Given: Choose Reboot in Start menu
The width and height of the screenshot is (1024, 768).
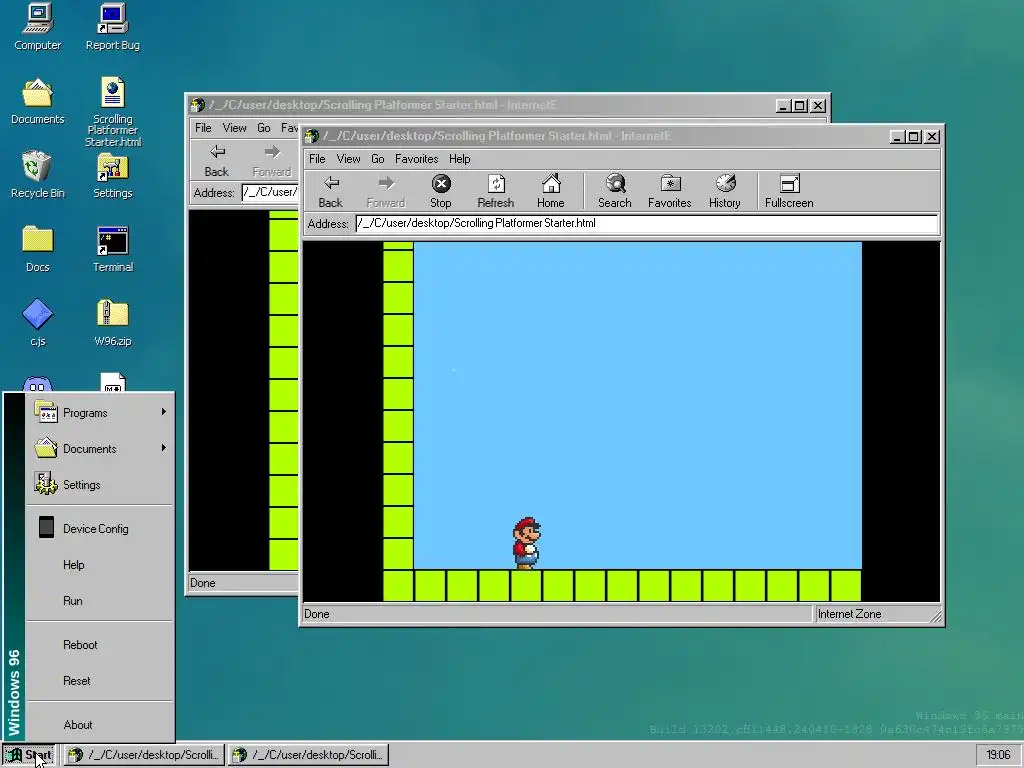Looking at the screenshot, I should tap(100, 645).
